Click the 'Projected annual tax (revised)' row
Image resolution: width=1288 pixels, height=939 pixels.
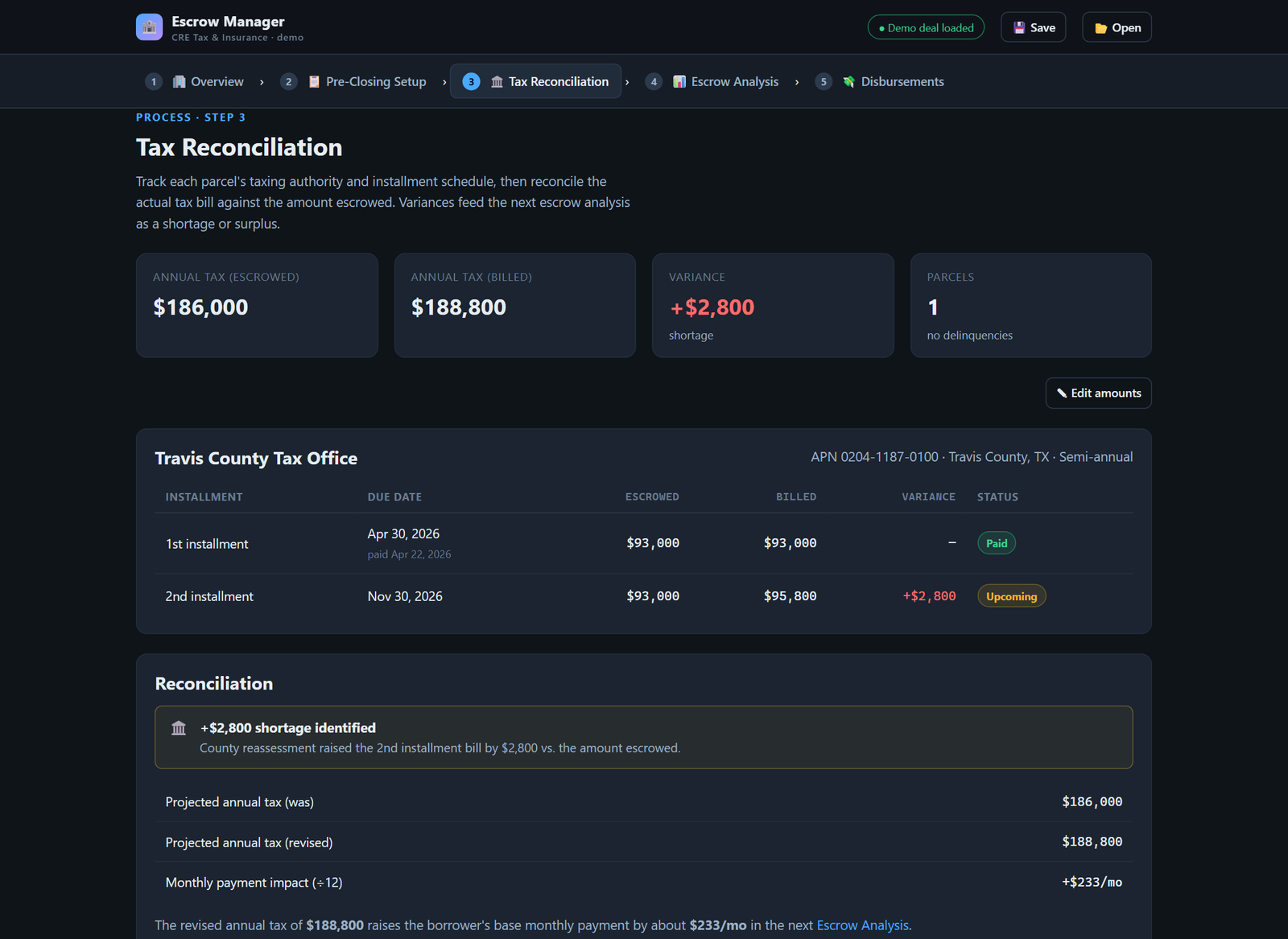coord(644,842)
